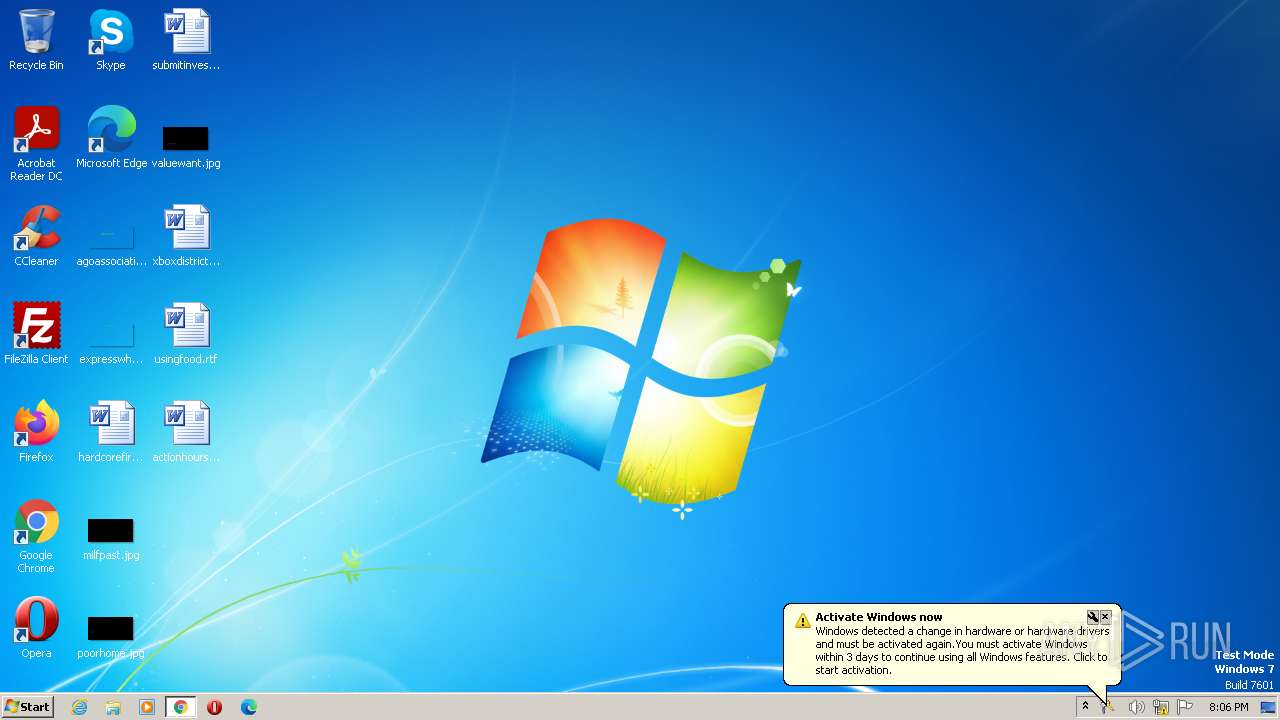Screen dimensions: 1280x720
Task: Show hidden tray icons
Action: click(1085, 707)
